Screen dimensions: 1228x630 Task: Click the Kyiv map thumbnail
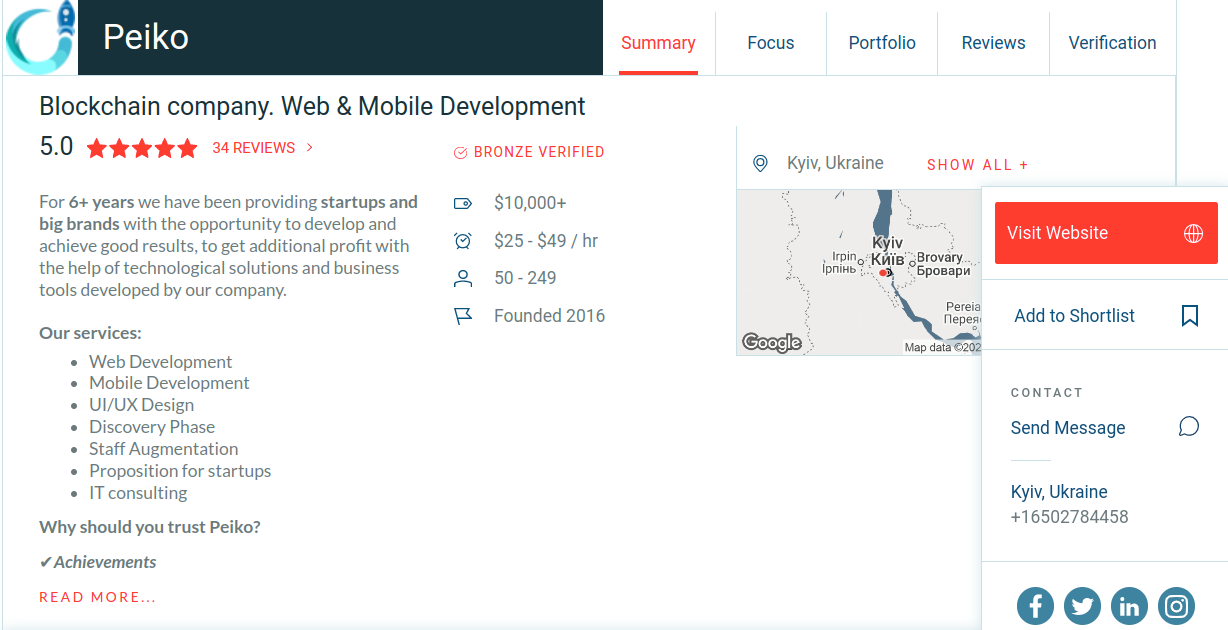pos(859,272)
